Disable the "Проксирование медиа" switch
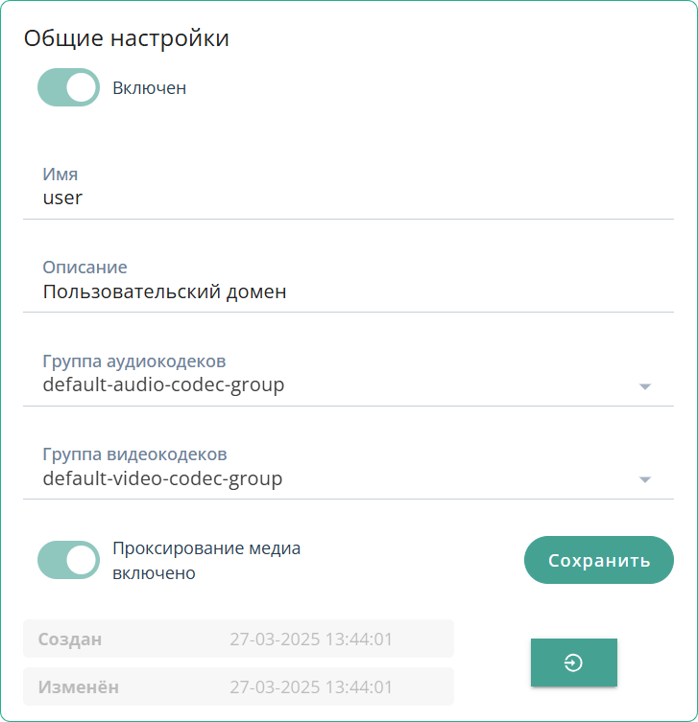This screenshot has height=722, width=698. coord(68,560)
